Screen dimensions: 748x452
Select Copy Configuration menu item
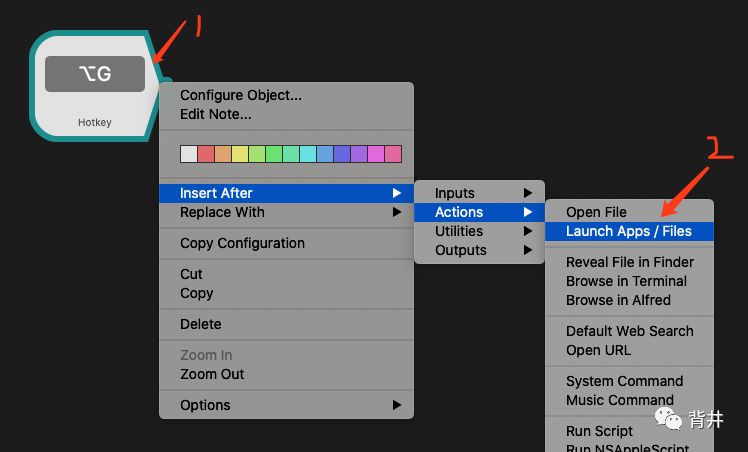(x=242, y=243)
